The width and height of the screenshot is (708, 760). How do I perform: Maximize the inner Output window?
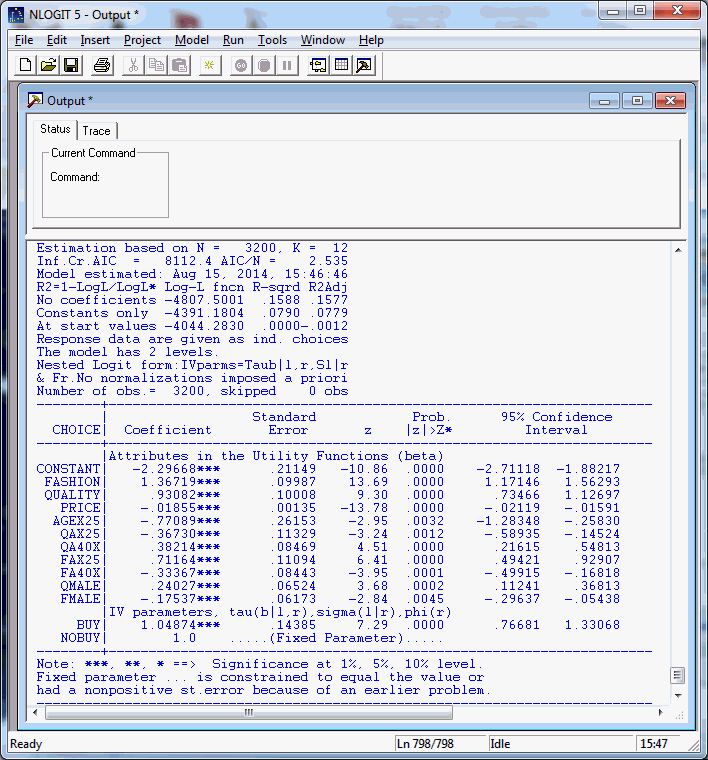click(x=637, y=101)
